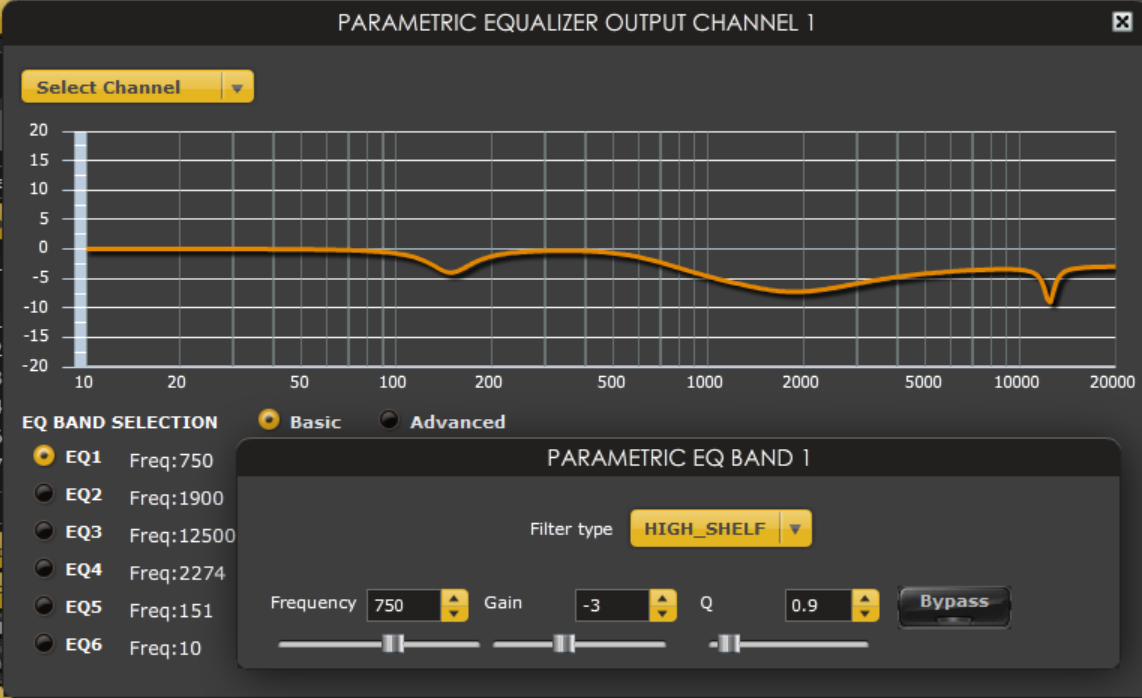Select the EQ1 band radio button

pos(44,456)
